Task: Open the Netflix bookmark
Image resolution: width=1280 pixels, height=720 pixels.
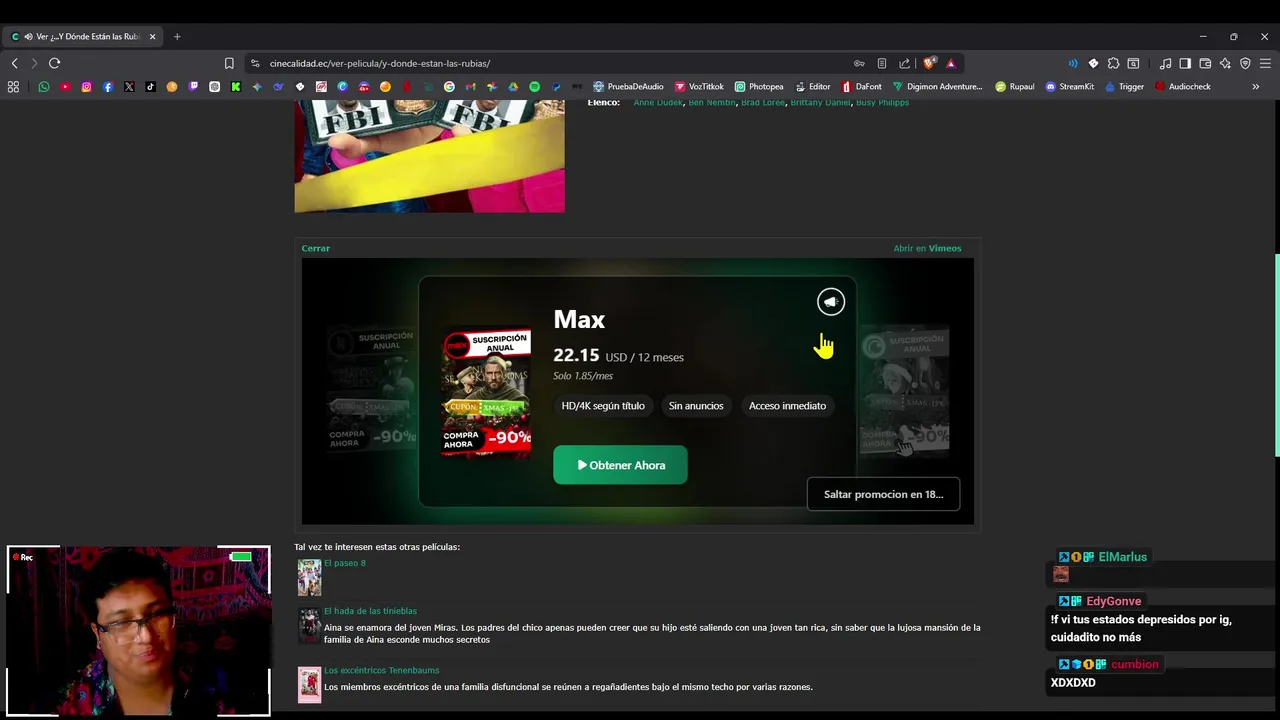Action: click(406, 87)
